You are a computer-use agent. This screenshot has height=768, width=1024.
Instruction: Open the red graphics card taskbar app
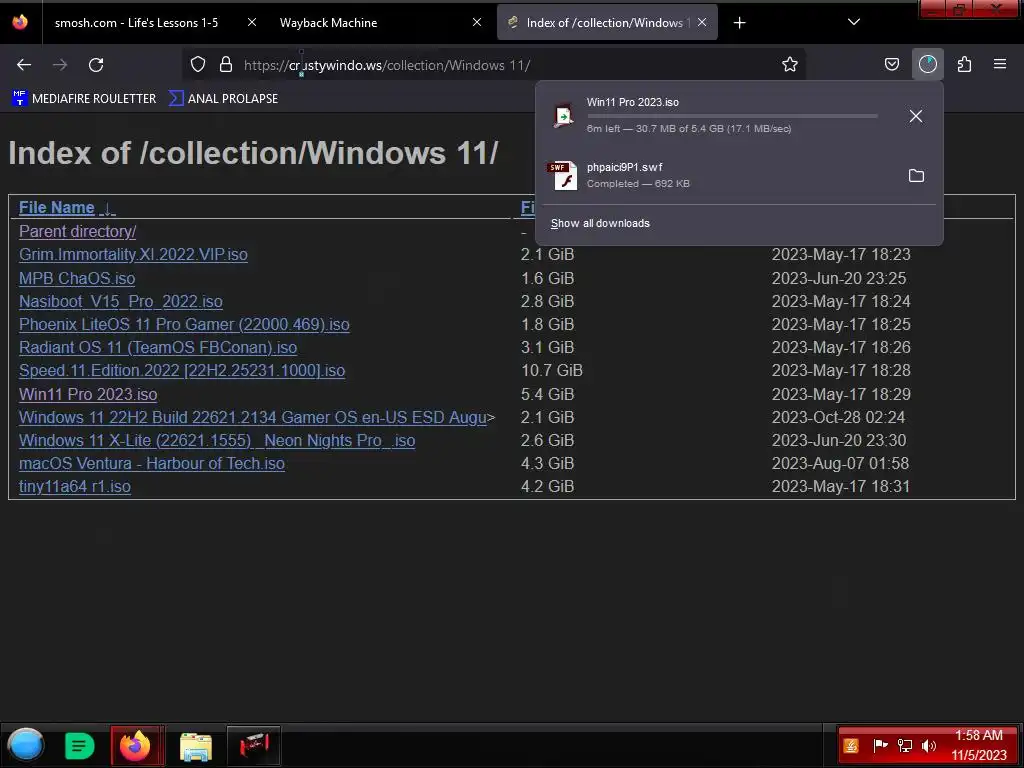pyautogui.click(x=254, y=745)
